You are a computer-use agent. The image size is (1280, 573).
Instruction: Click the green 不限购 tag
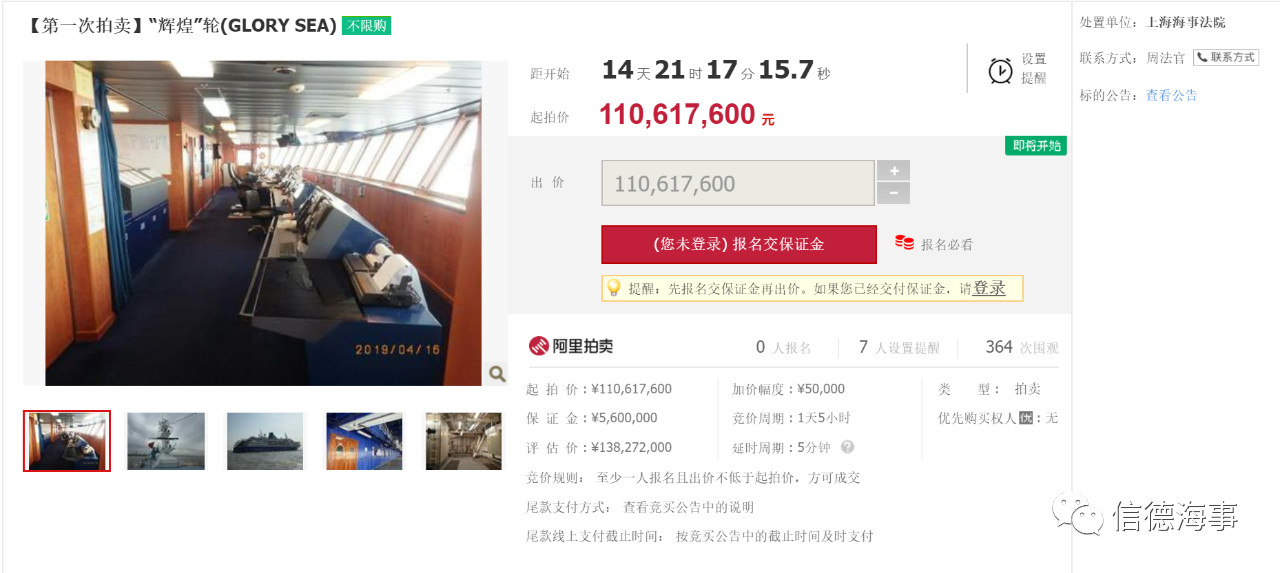366,25
